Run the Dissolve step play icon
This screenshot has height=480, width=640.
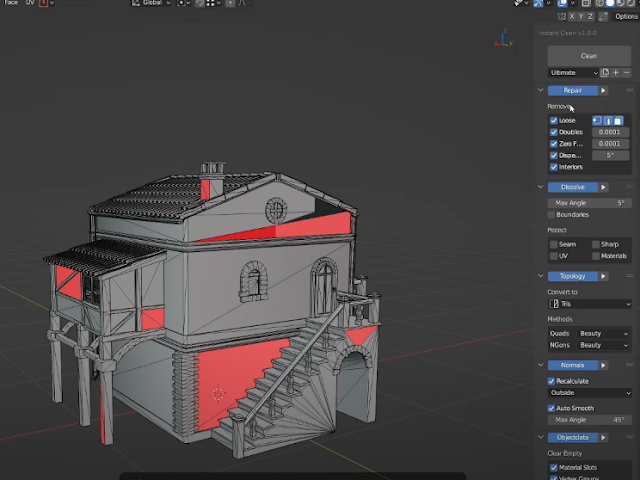click(603, 187)
